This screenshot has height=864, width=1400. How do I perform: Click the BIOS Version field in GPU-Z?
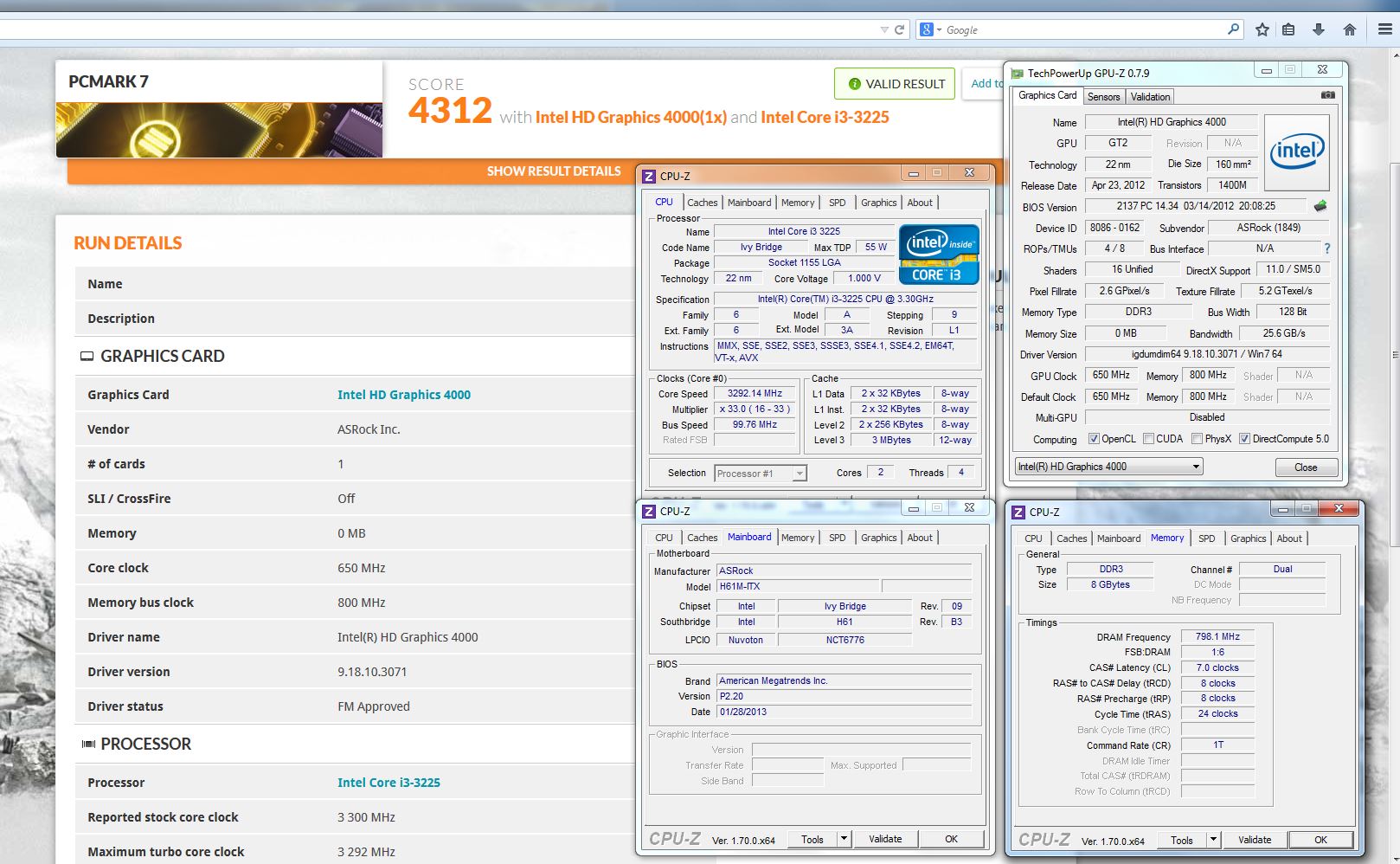click(x=1196, y=206)
